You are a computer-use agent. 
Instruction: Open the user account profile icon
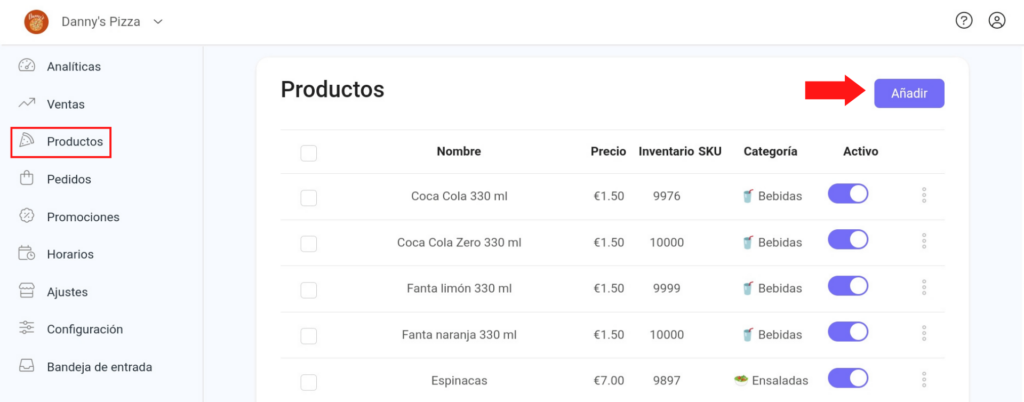[997, 21]
